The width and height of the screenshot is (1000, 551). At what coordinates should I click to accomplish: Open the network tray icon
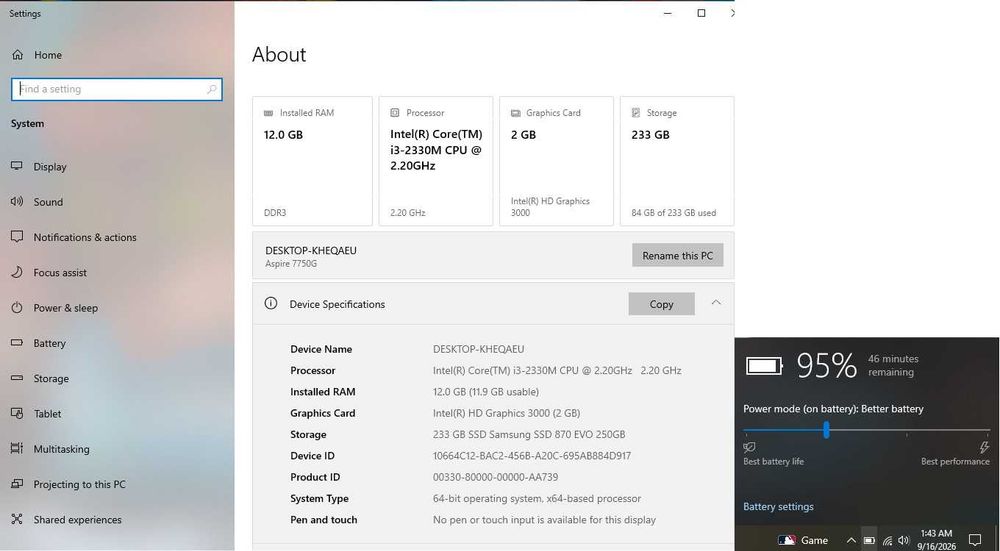(x=887, y=540)
